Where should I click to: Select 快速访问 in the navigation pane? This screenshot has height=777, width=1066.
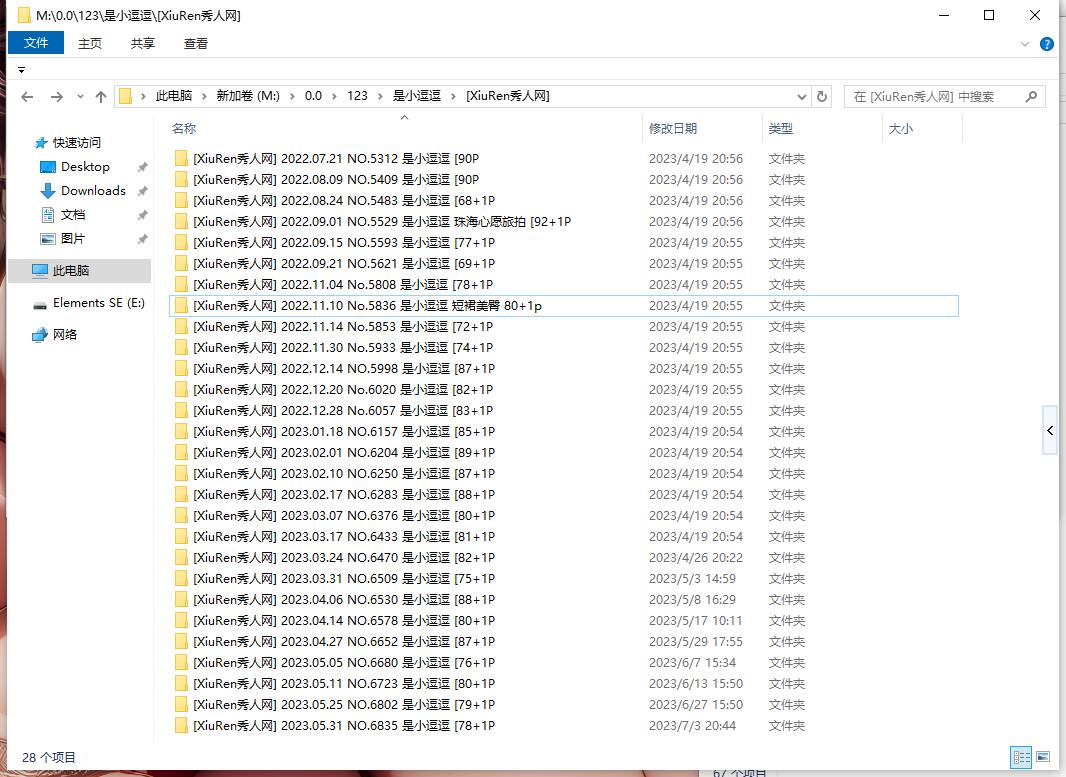point(76,143)
